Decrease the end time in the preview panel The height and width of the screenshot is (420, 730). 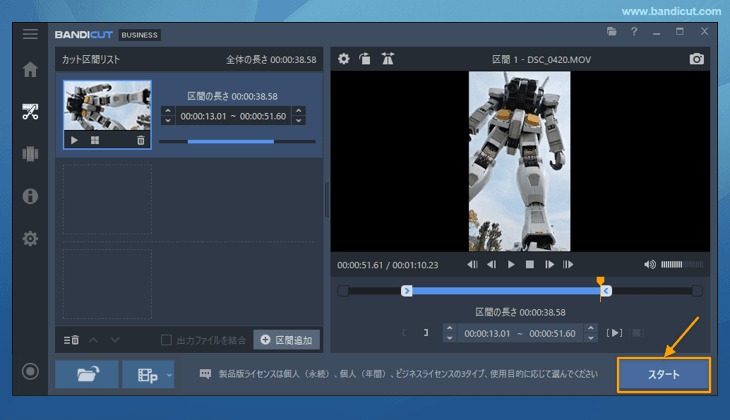click(591, 338)
